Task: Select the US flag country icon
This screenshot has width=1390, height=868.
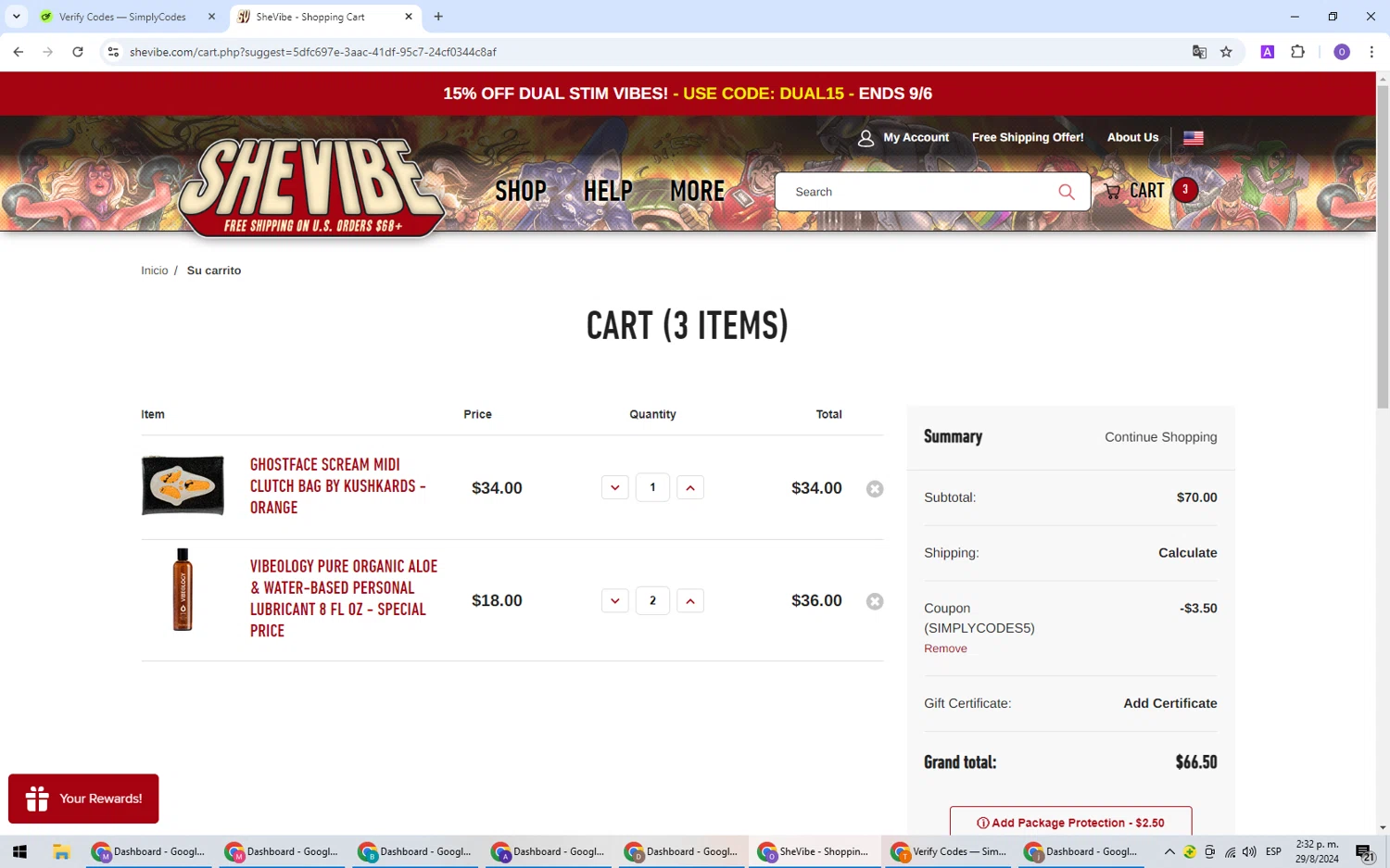Action: 1194,138
